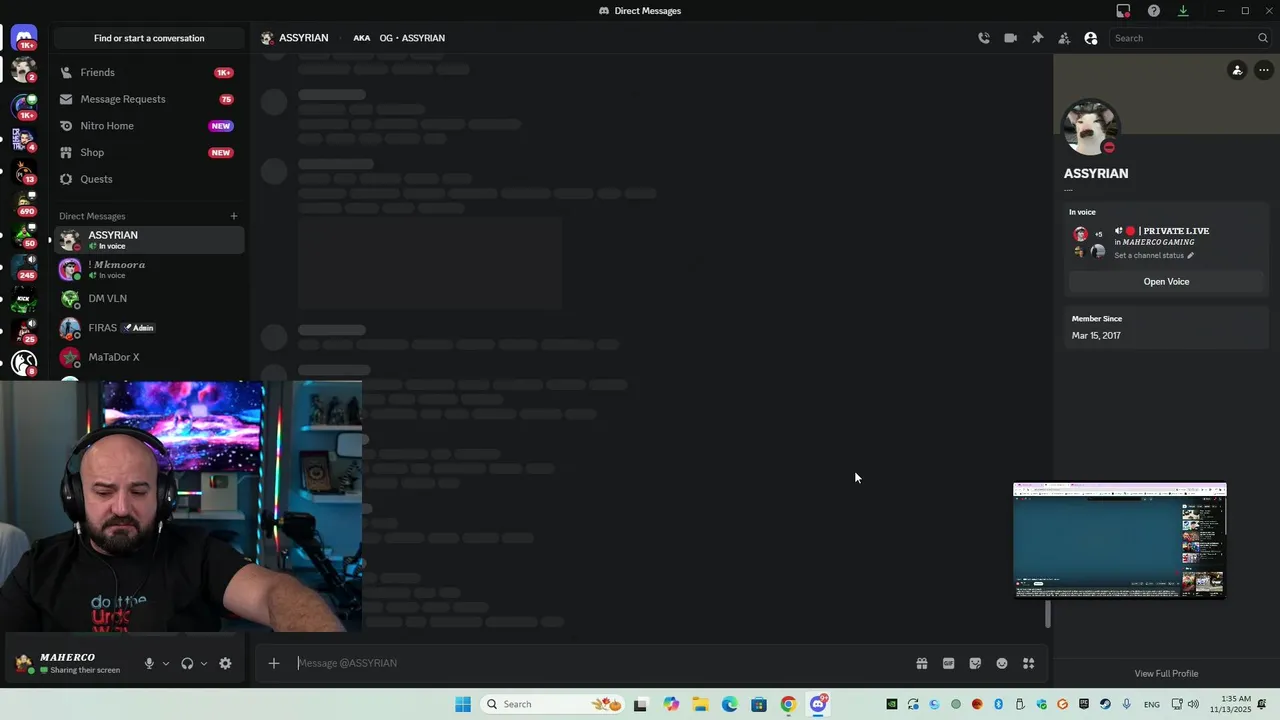Viewport: 1280px width, 720px height.
Task: Open Windows Start menu
Action: point(463,704)
